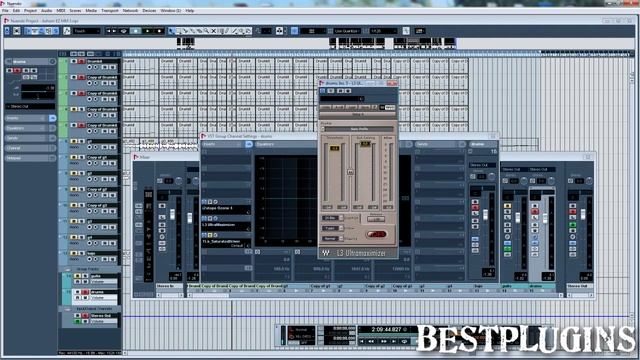Toggle Inserts bypass in Inspector

point(52,118)
